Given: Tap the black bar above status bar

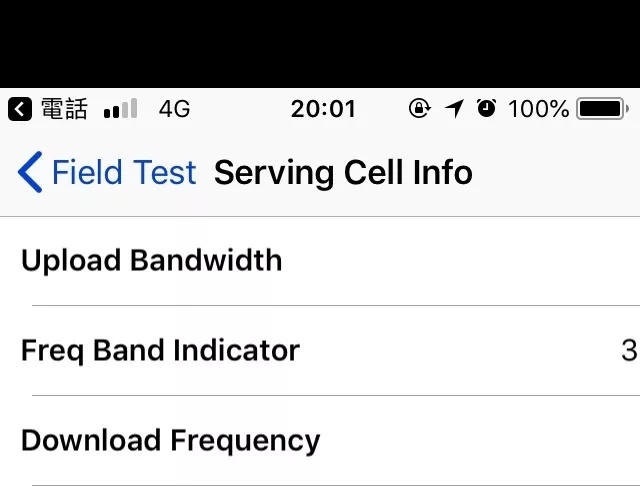Looking at the screenshot, I should [x=320, y=43].
